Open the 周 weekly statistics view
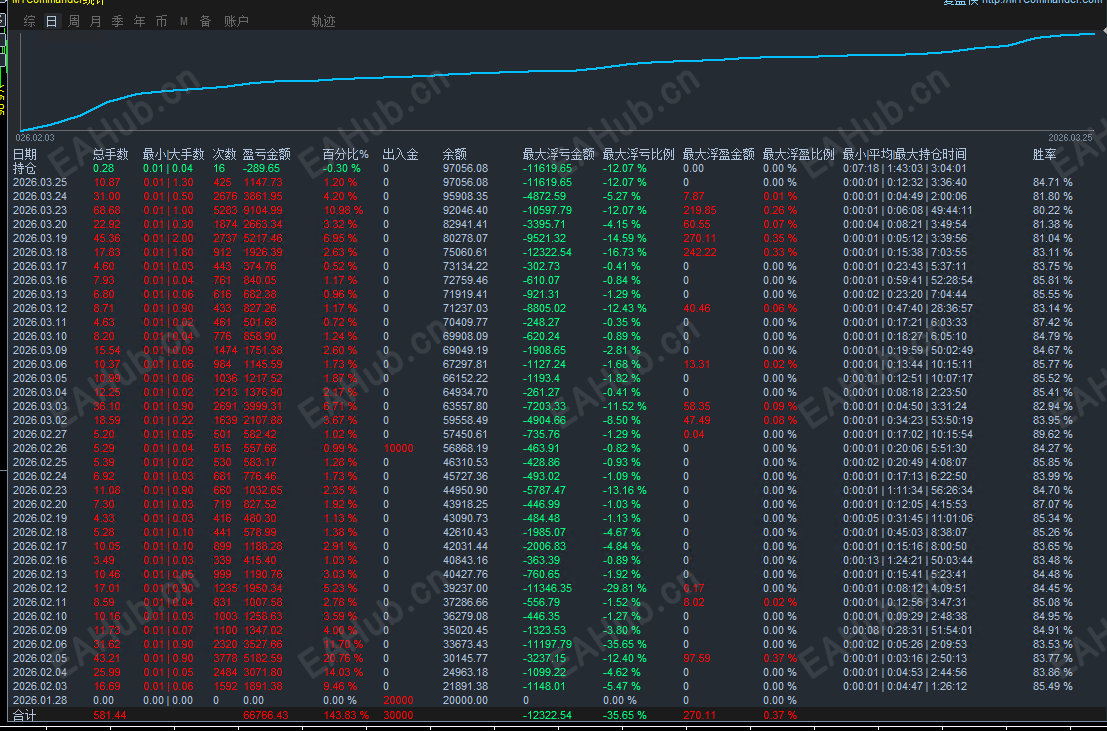Screen dimensions: 1107x731 pyautogui.click(x=75, y=20)
